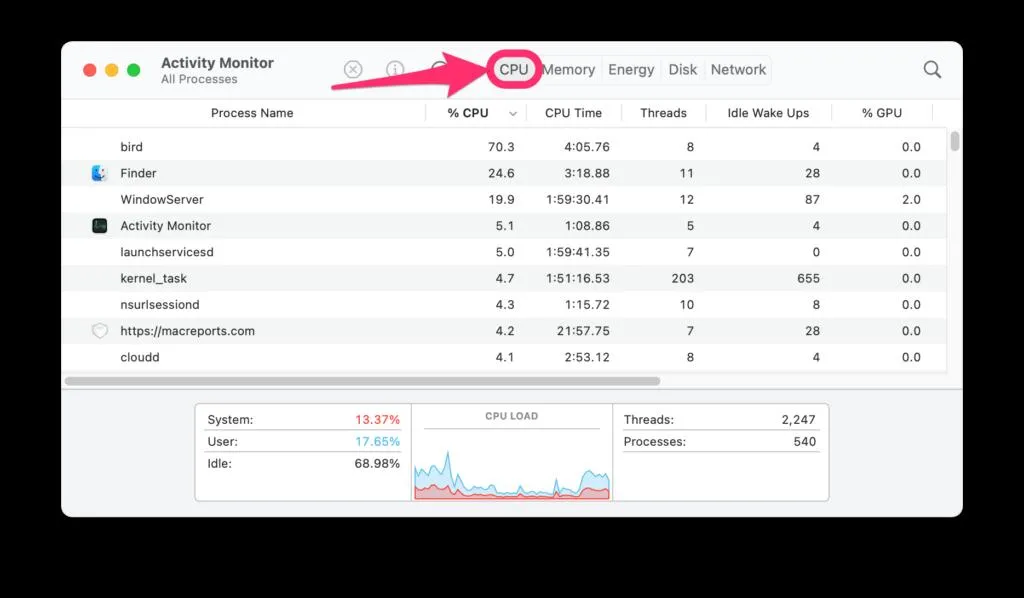Click the 2.0 GPU value for WindowServer
The width and height of the screenshot is (1024, 598).
point(911,200)
